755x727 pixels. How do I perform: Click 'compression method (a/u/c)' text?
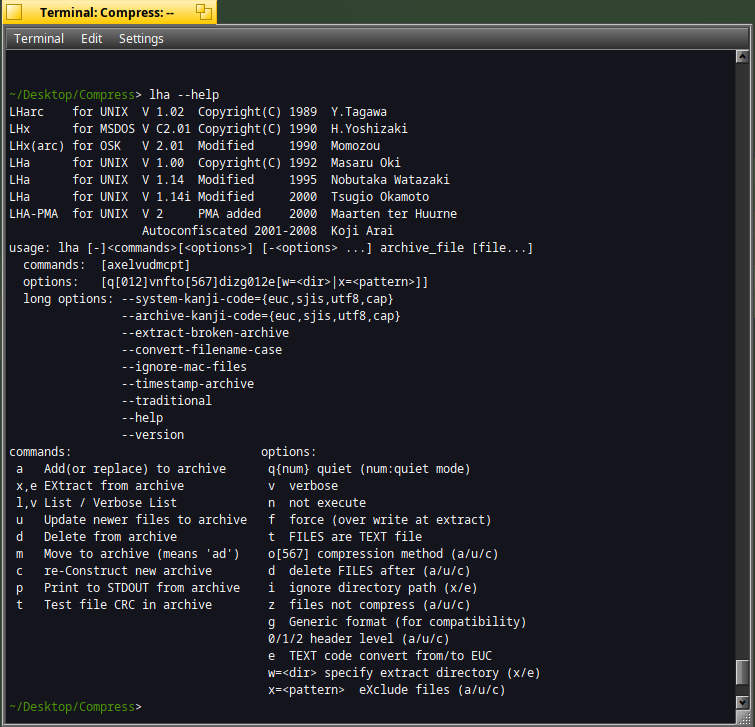(407, 554)
